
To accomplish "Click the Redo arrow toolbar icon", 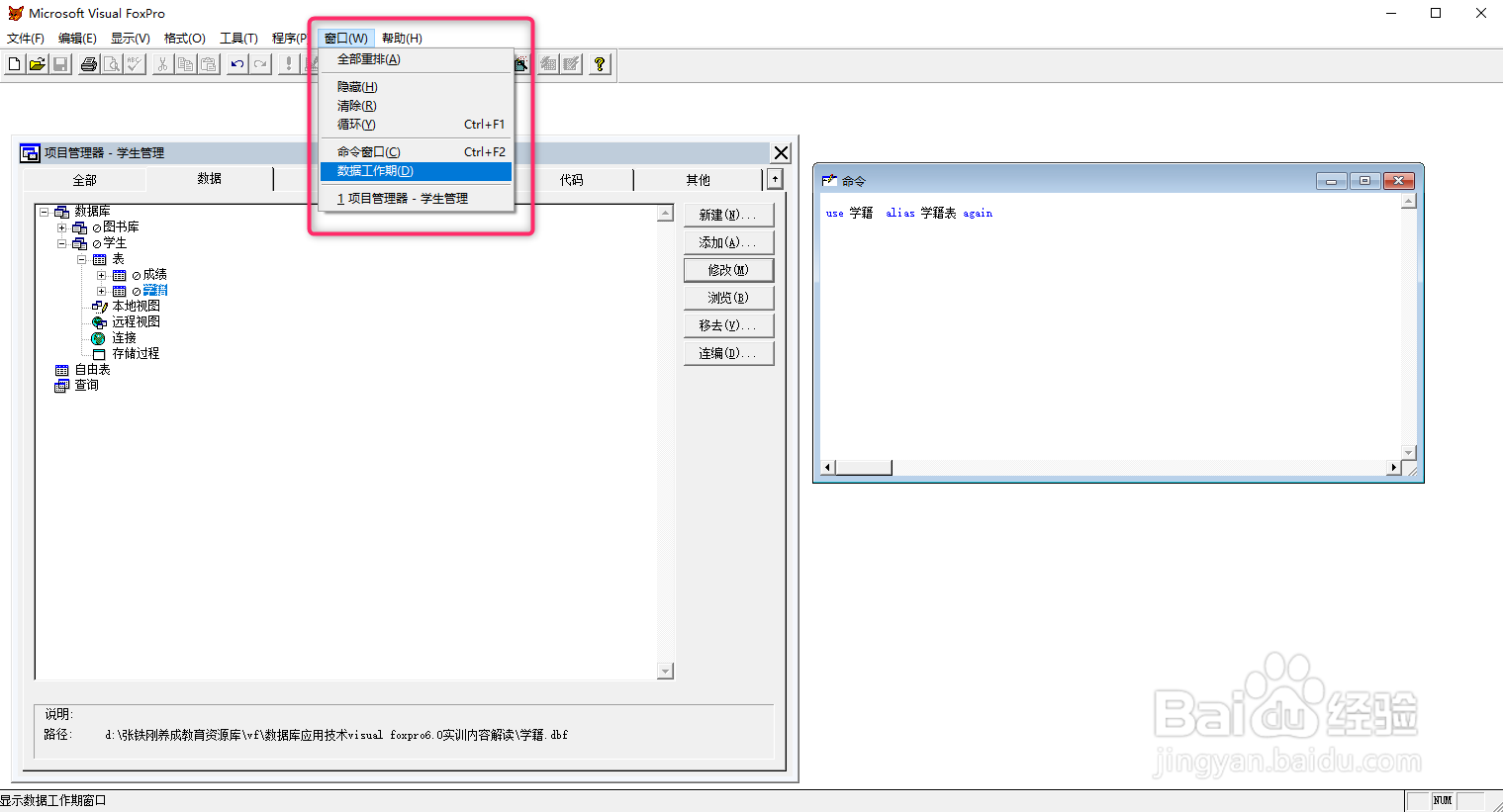I will pos(260,64).
